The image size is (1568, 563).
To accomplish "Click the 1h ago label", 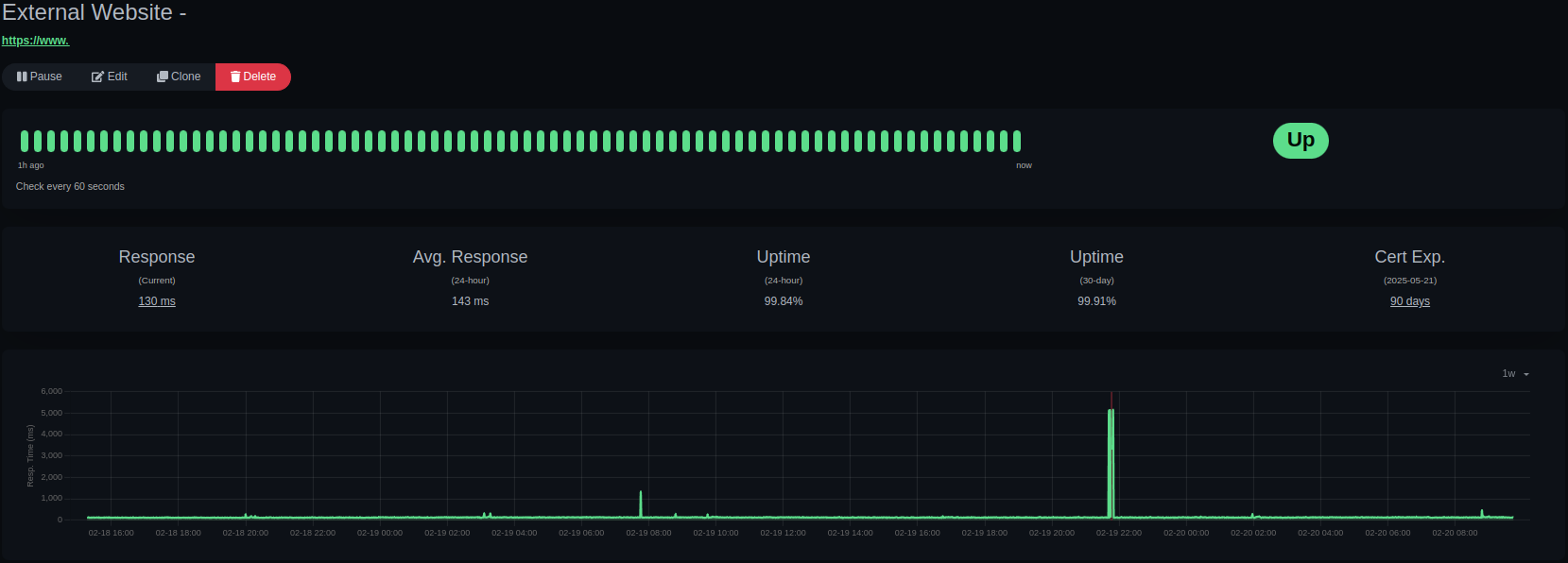I will 30,165.
